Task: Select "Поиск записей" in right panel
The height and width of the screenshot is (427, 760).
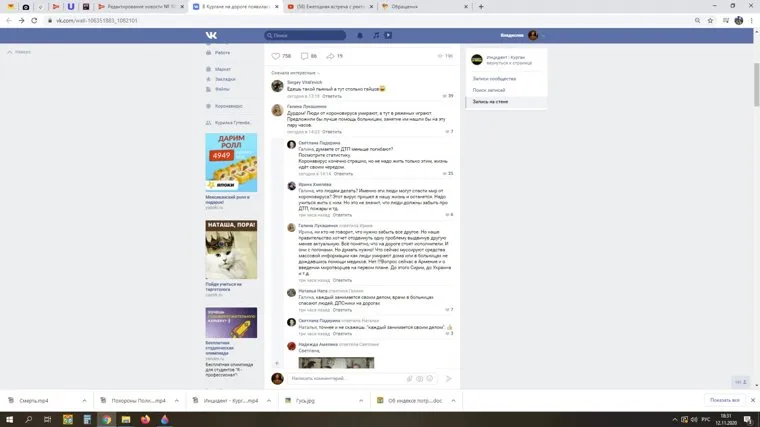Action: (x=490, y=90)
